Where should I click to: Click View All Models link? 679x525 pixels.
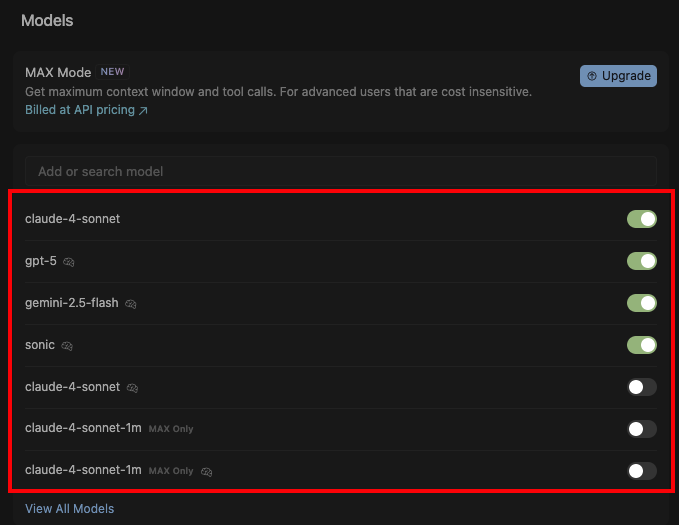(69, 509)
